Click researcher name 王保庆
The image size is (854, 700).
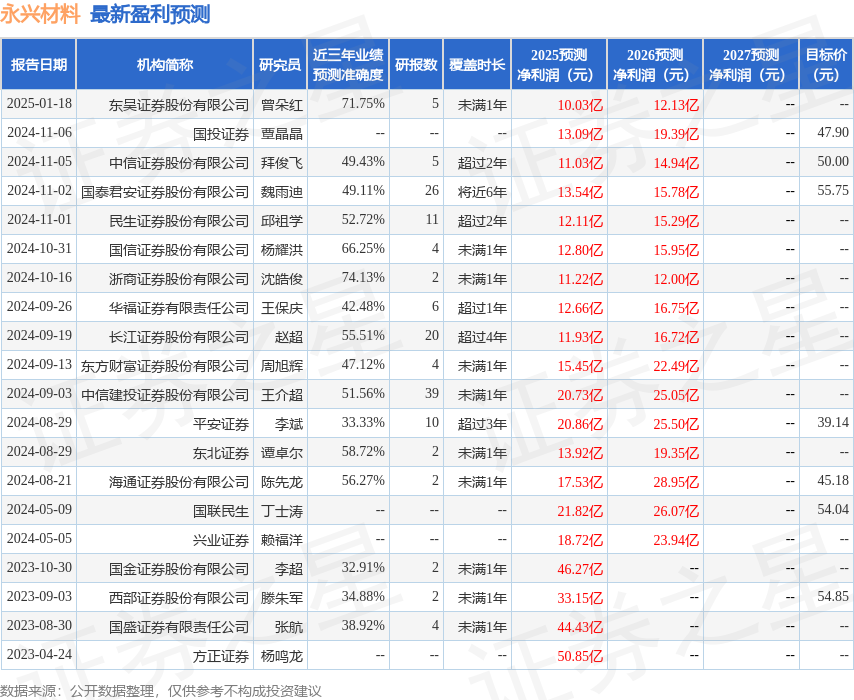[282, 307]
